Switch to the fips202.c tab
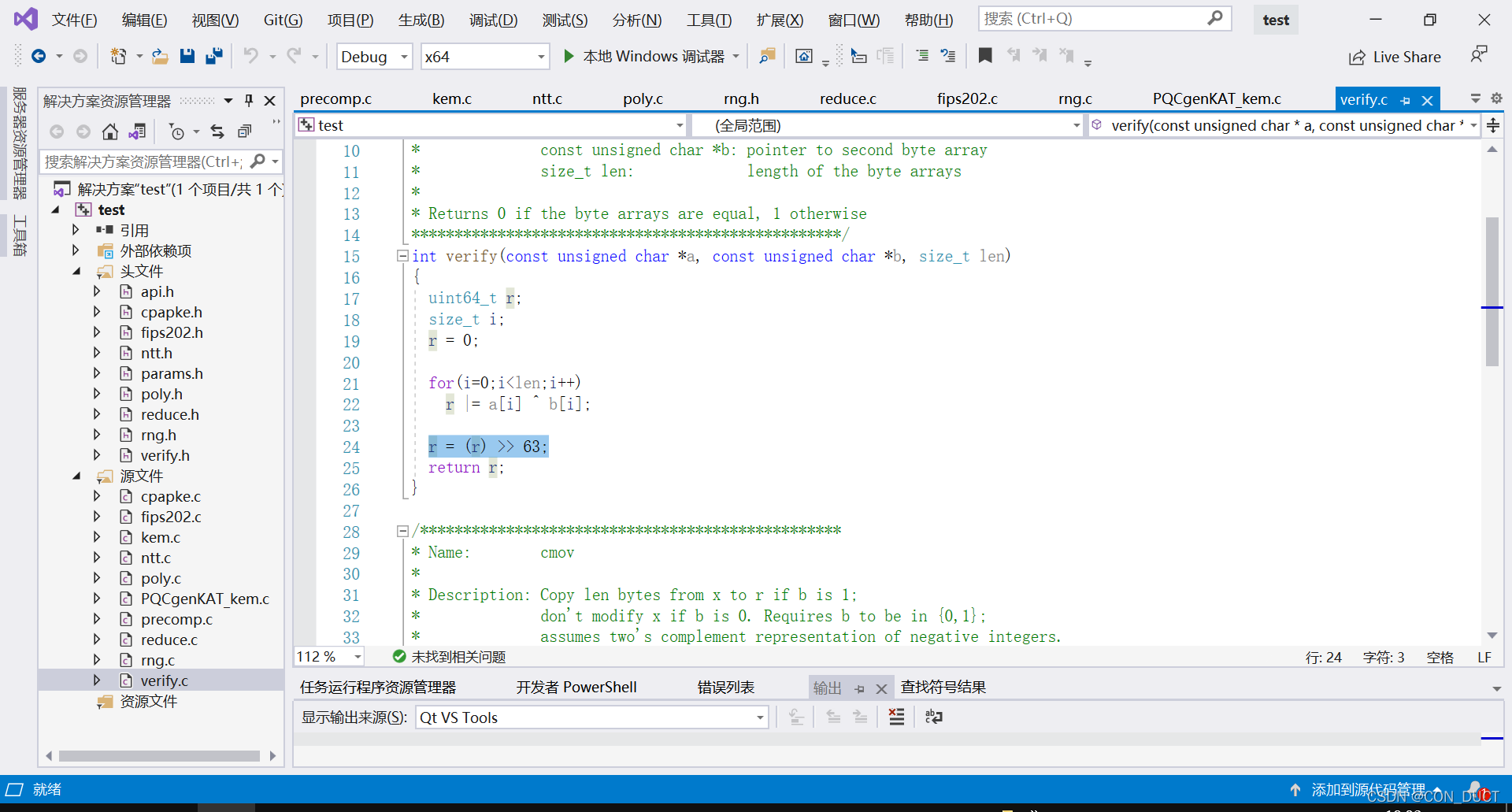 point(967,98)
